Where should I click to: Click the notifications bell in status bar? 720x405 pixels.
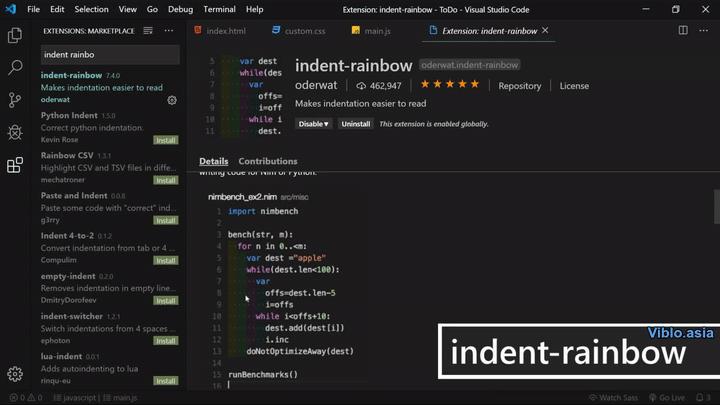point(703,398)
